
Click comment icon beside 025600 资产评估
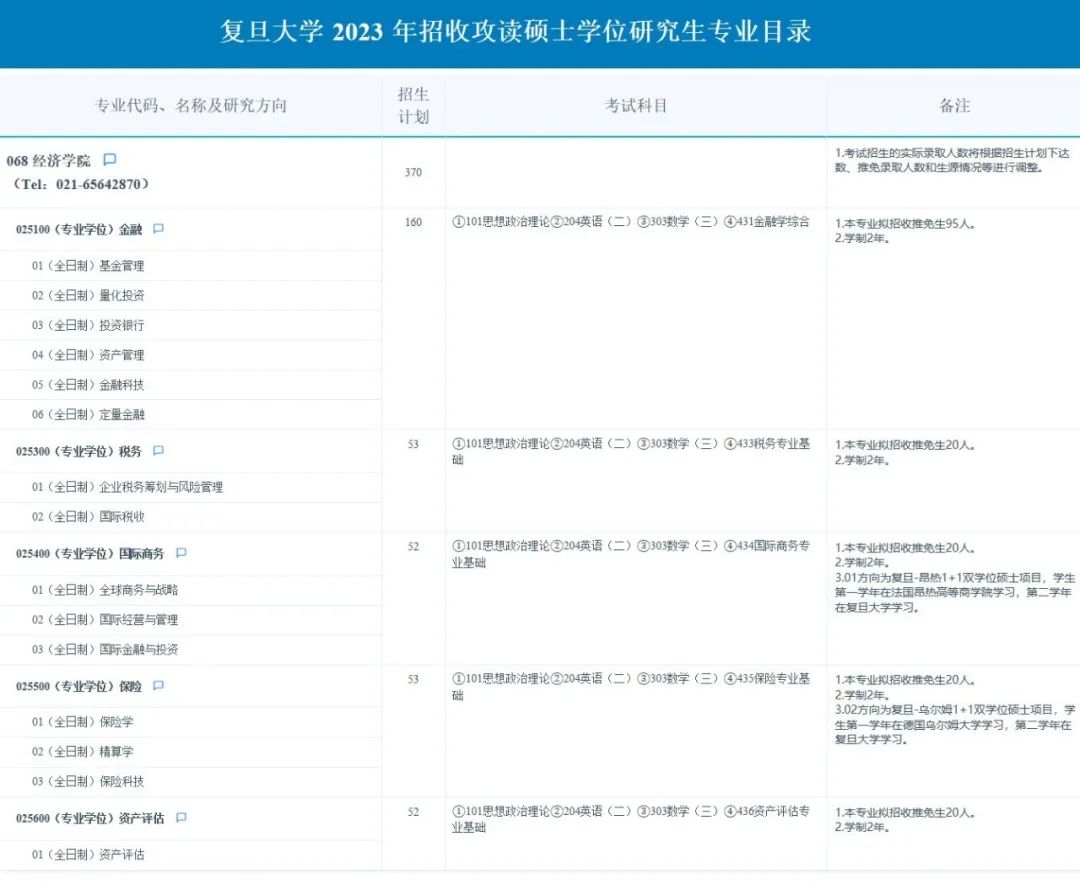point(181,817)
